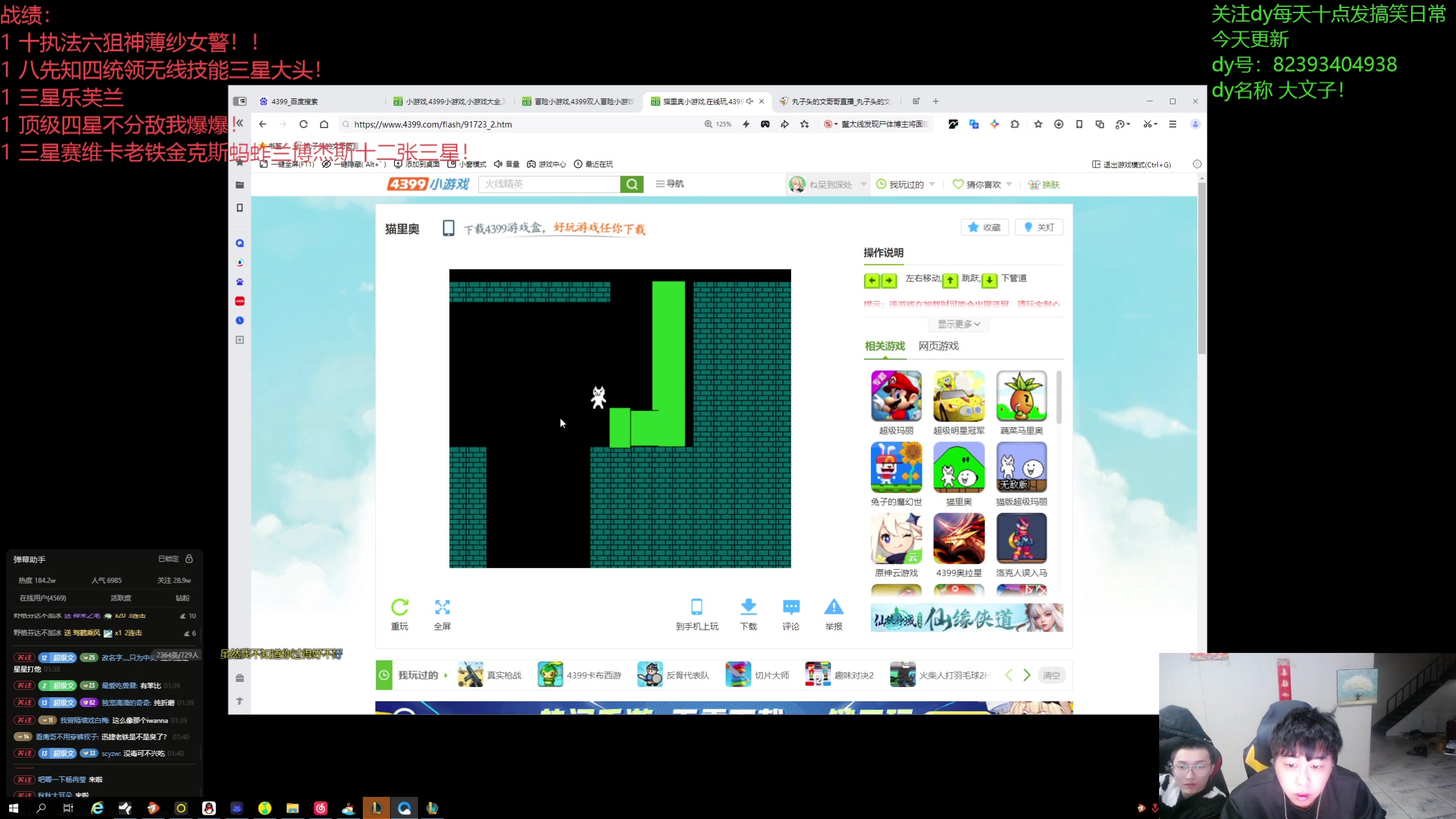Open 导航 navigation menu
Image resolution: width=1456 pixels, height=819 pixels.
[669, 184]
